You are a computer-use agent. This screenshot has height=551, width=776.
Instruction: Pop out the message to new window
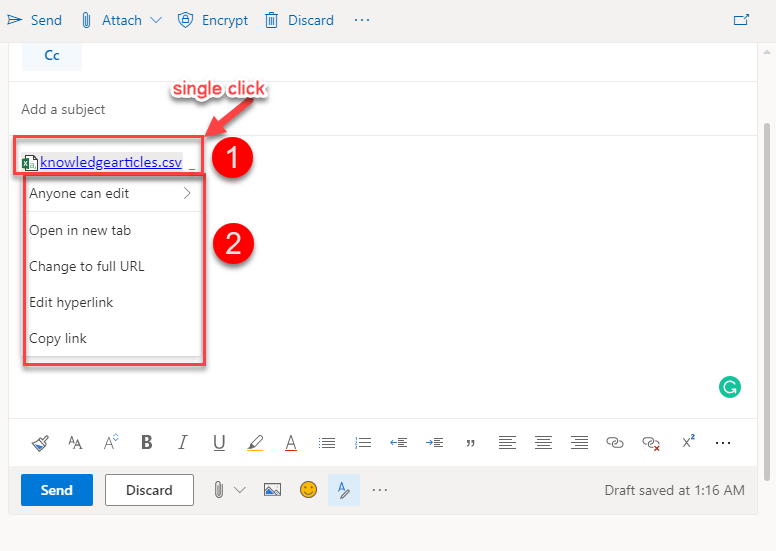click(741, 20)
